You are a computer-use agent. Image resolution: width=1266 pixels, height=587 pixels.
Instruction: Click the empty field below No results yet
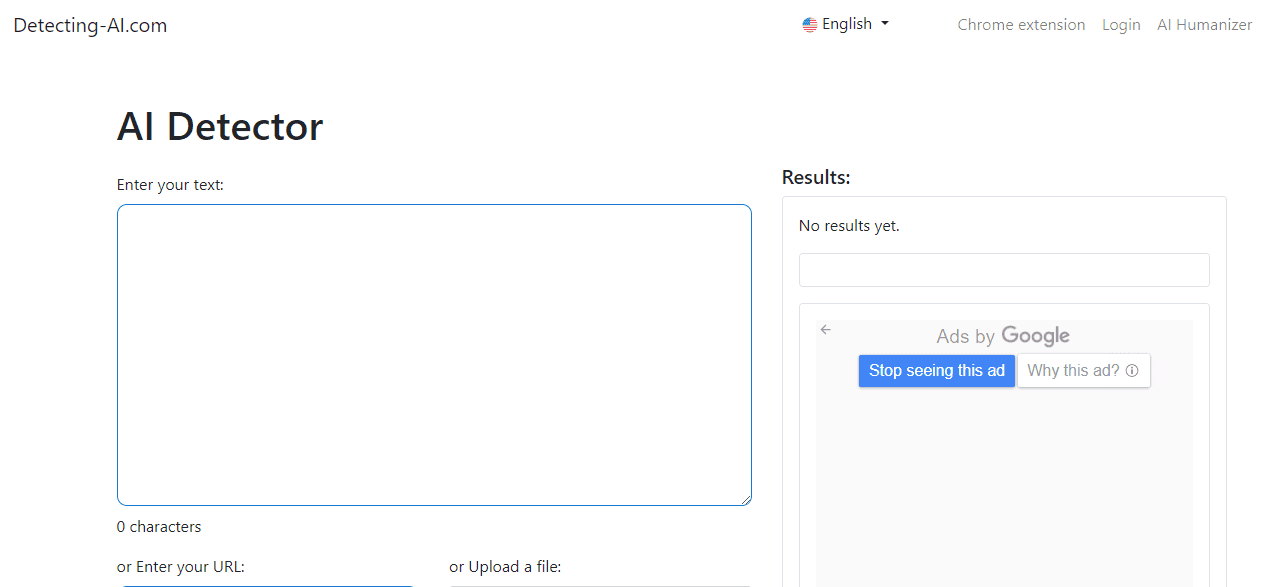coord(1003,269)
